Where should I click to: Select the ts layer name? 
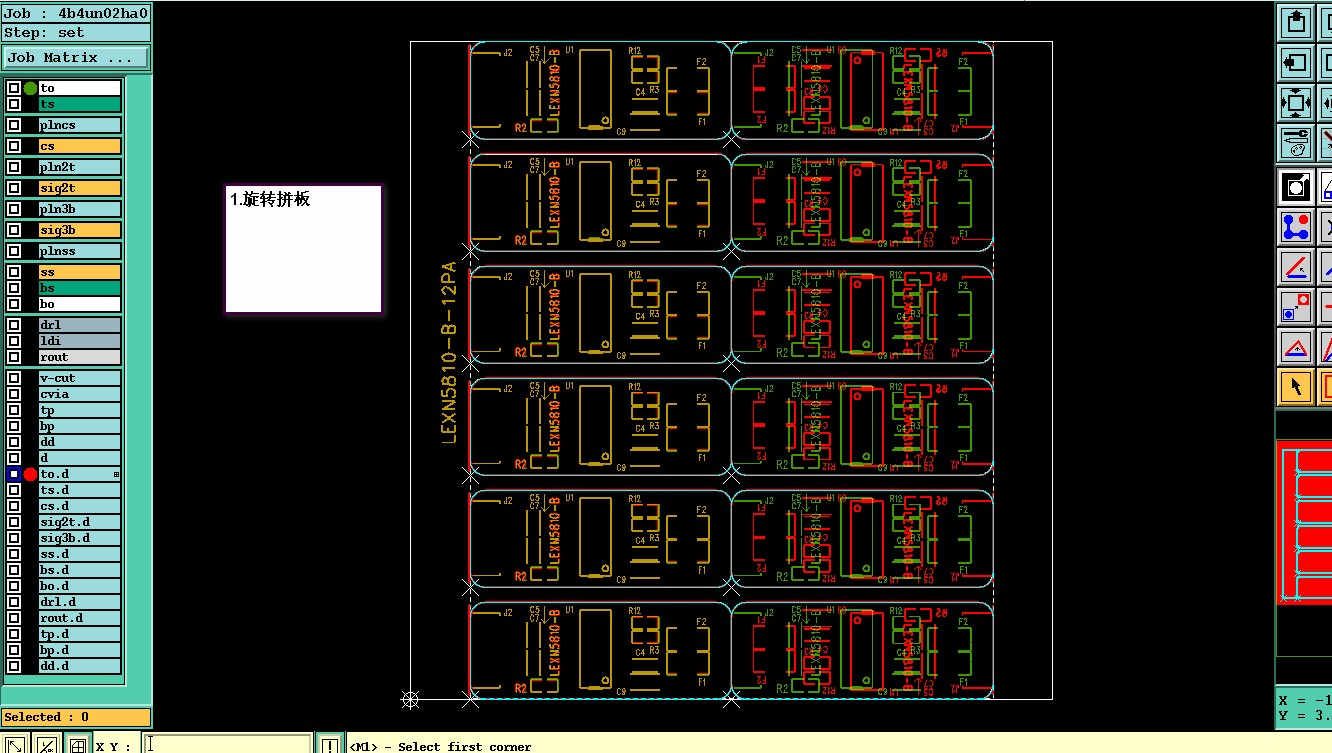pyautogui.click(x=80, y=104)
